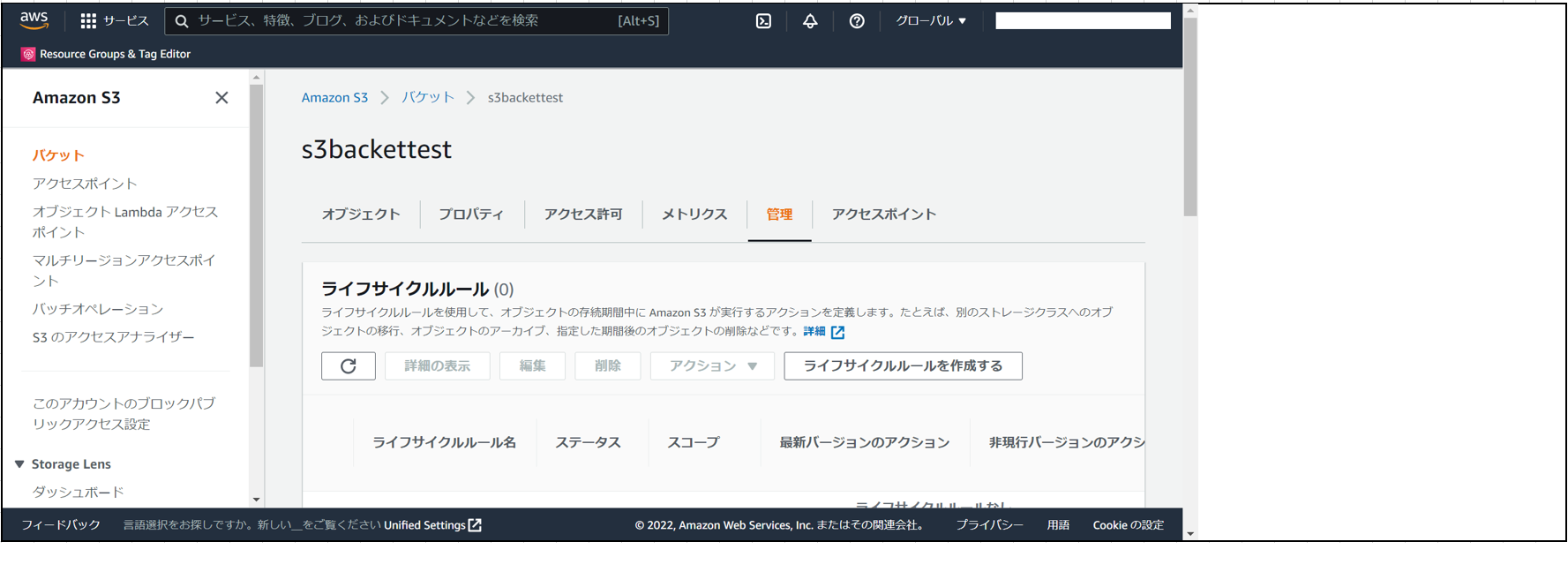
Task: Open the グローバル region dropdown
Action: coord(931,21)
